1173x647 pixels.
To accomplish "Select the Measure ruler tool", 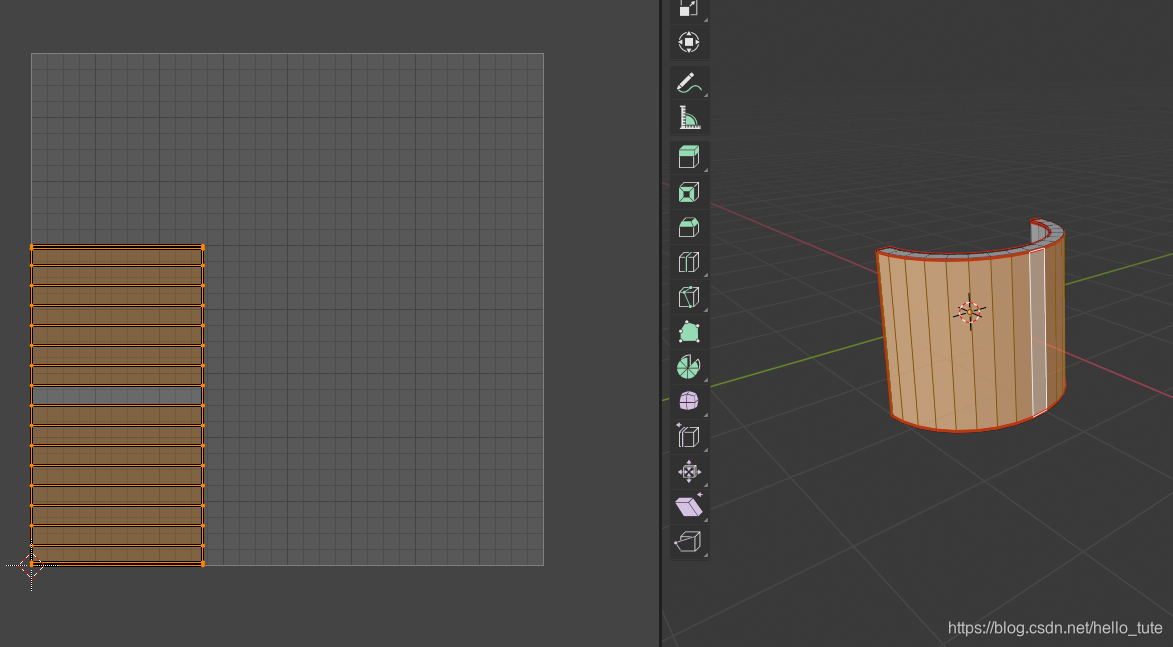I will click(x=689, y=117).
